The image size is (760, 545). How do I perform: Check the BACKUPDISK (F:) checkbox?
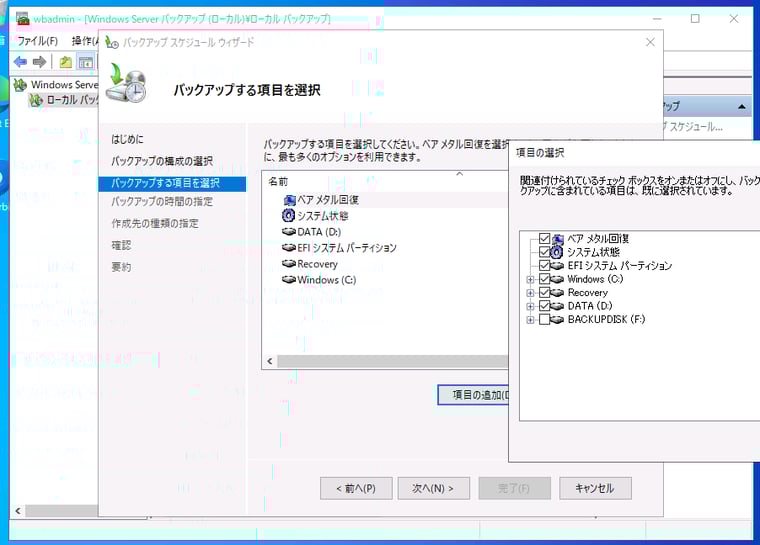point(544,320)
